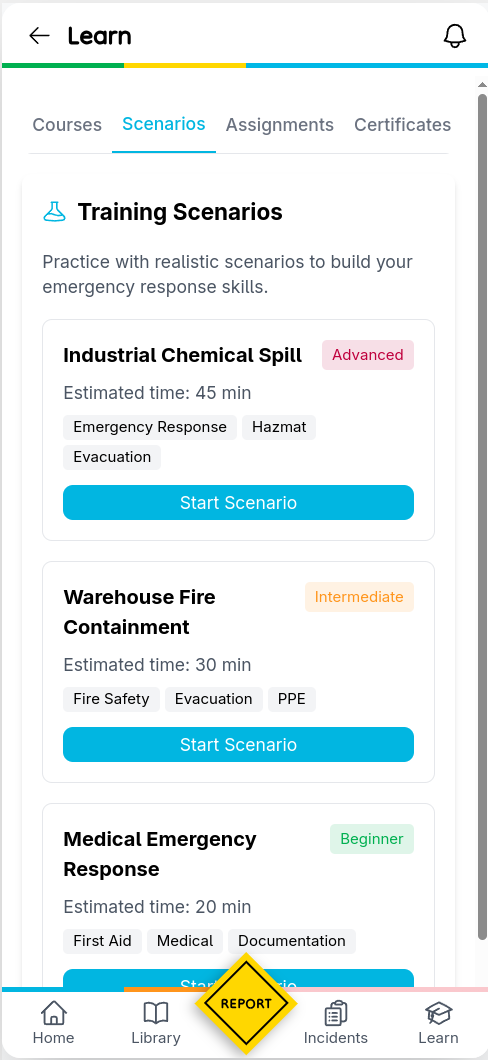The height and width of the screenshot is (1060, 488).
Task: Go to Home in bottom navigation
Action: pyautogui.click(x=53, y=1023)
